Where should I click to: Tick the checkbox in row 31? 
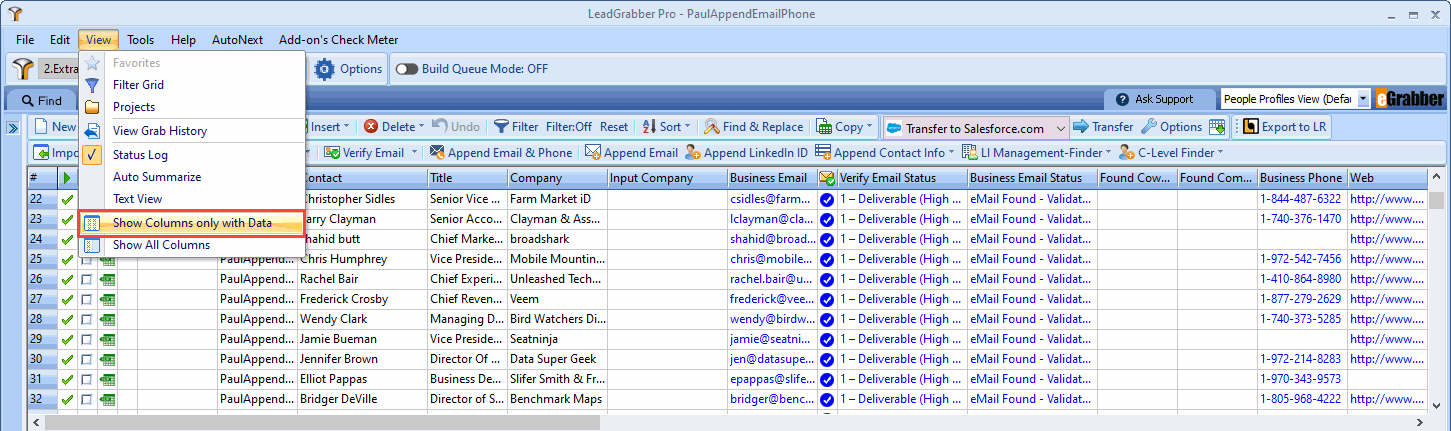pos(87,379)
